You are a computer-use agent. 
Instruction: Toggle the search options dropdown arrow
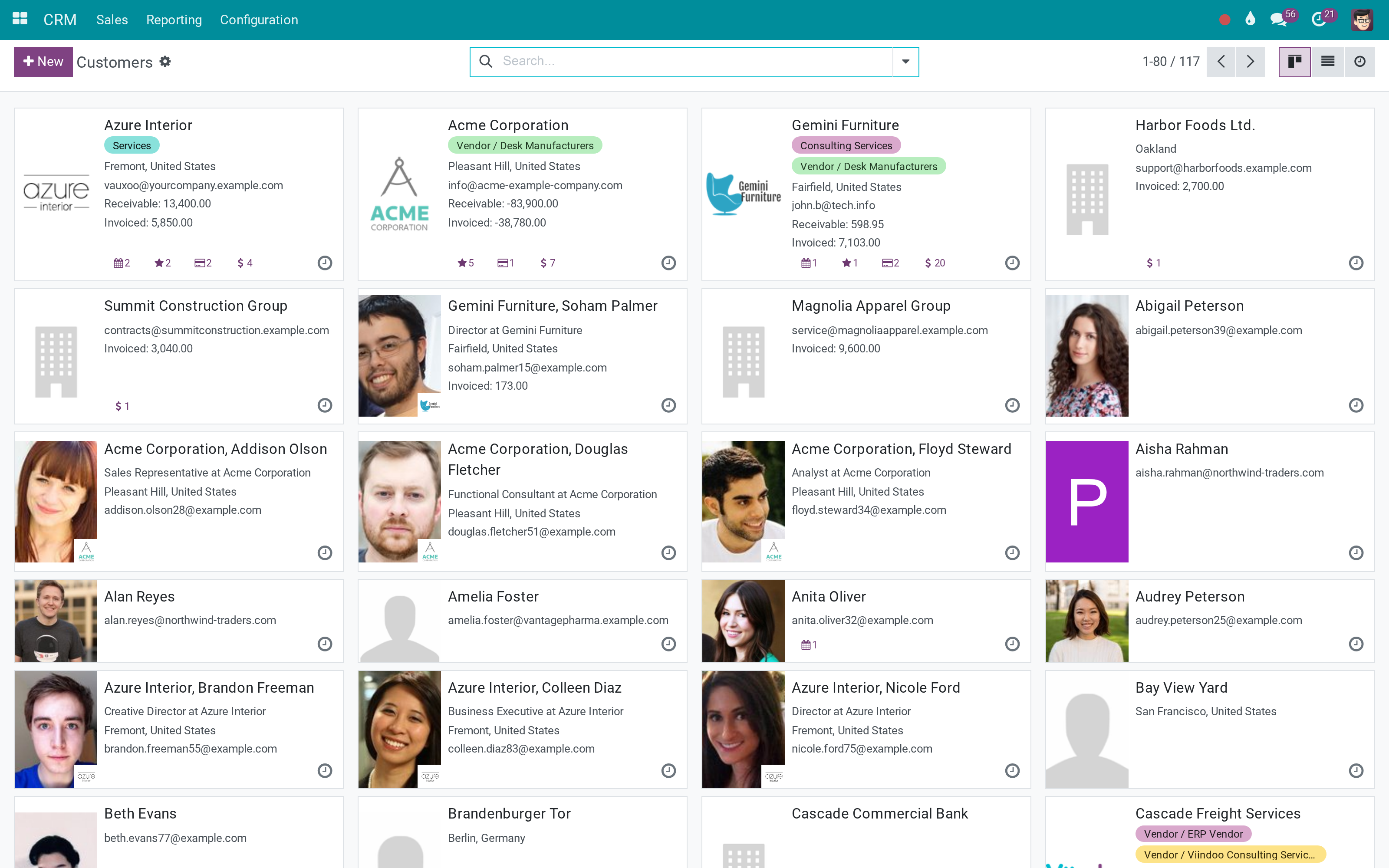[906, 62]
